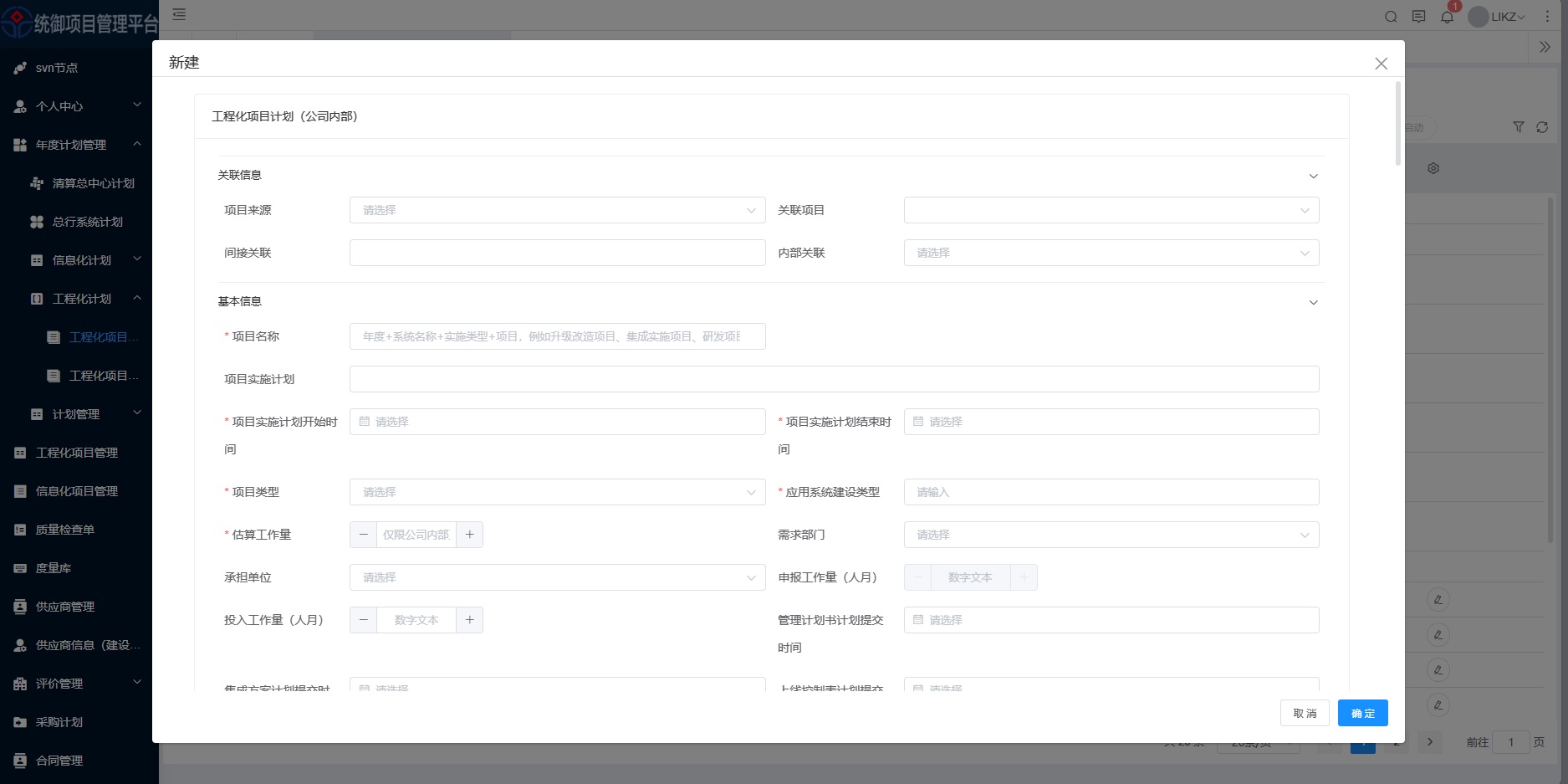Click the table column settings gear icon
This screenshot has height=784, width=1568.
tap(1433, 168)
